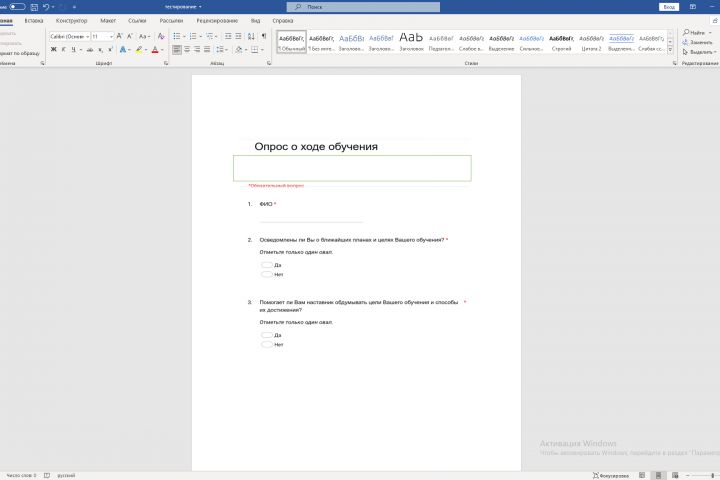This screenshot has height=480, width=720.
Task: Increase the font size
Action: pos(119,36)
